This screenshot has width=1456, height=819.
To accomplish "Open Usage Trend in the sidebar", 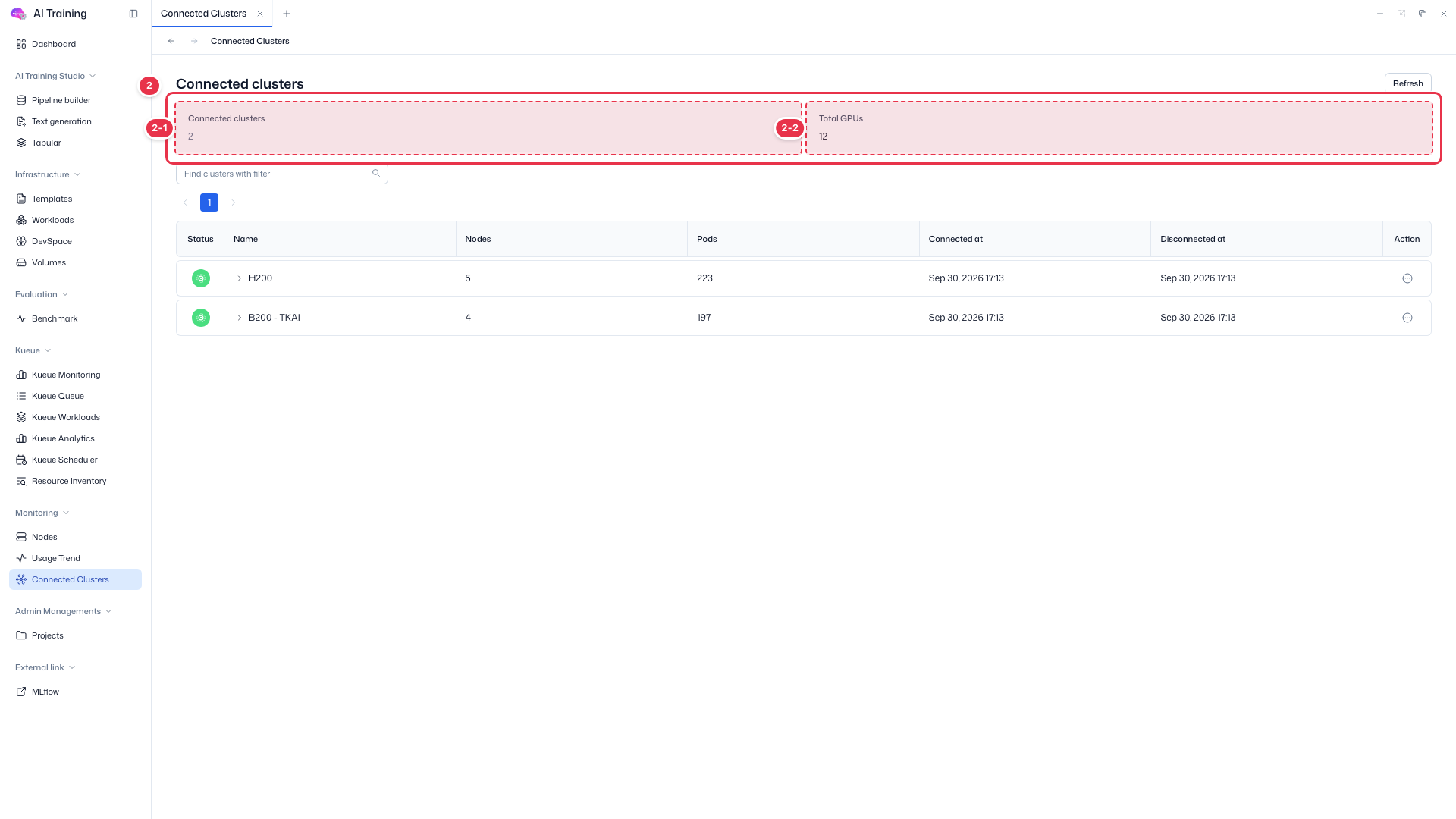I will [x=75, y=558].
